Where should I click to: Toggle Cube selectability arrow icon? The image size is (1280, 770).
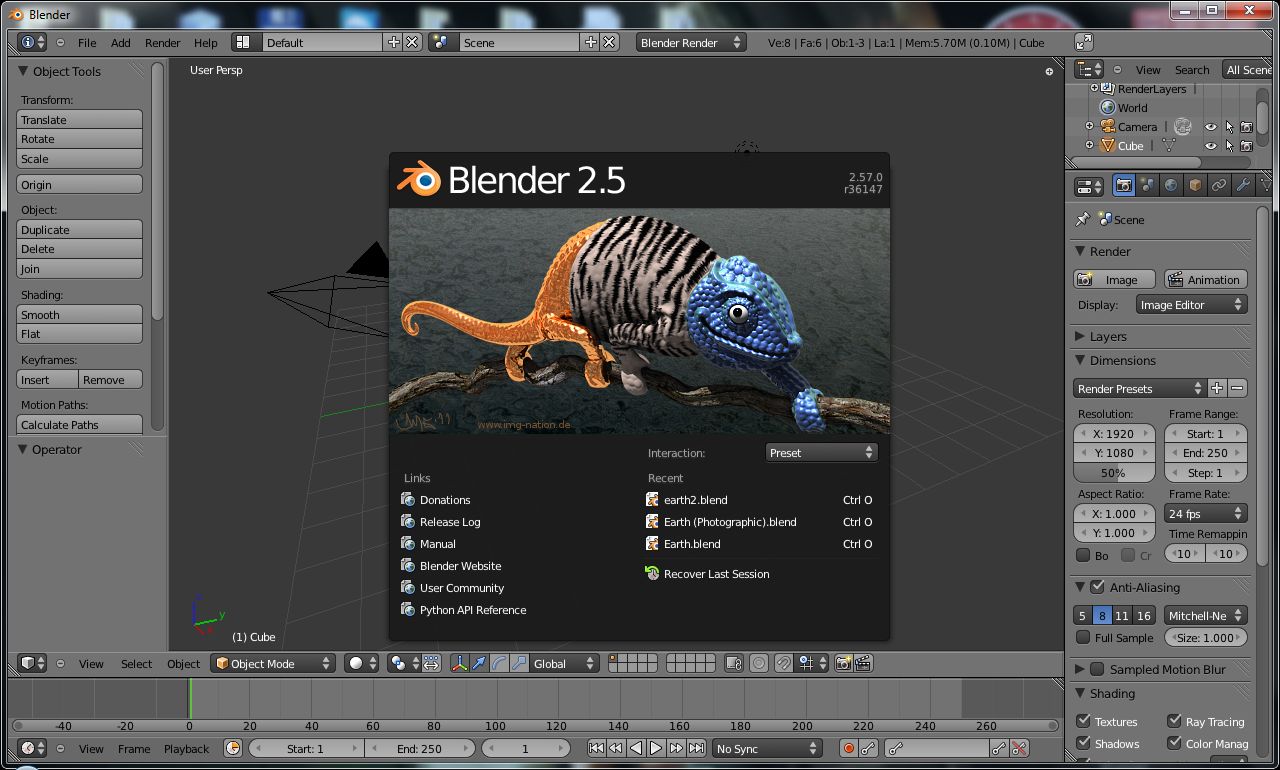(x=1229, y=146)
